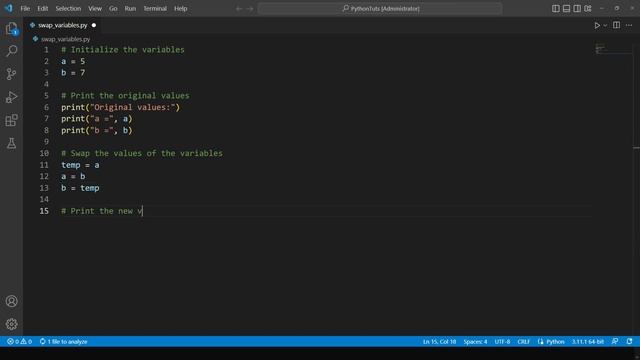Open the Run menu

point(130,9)
